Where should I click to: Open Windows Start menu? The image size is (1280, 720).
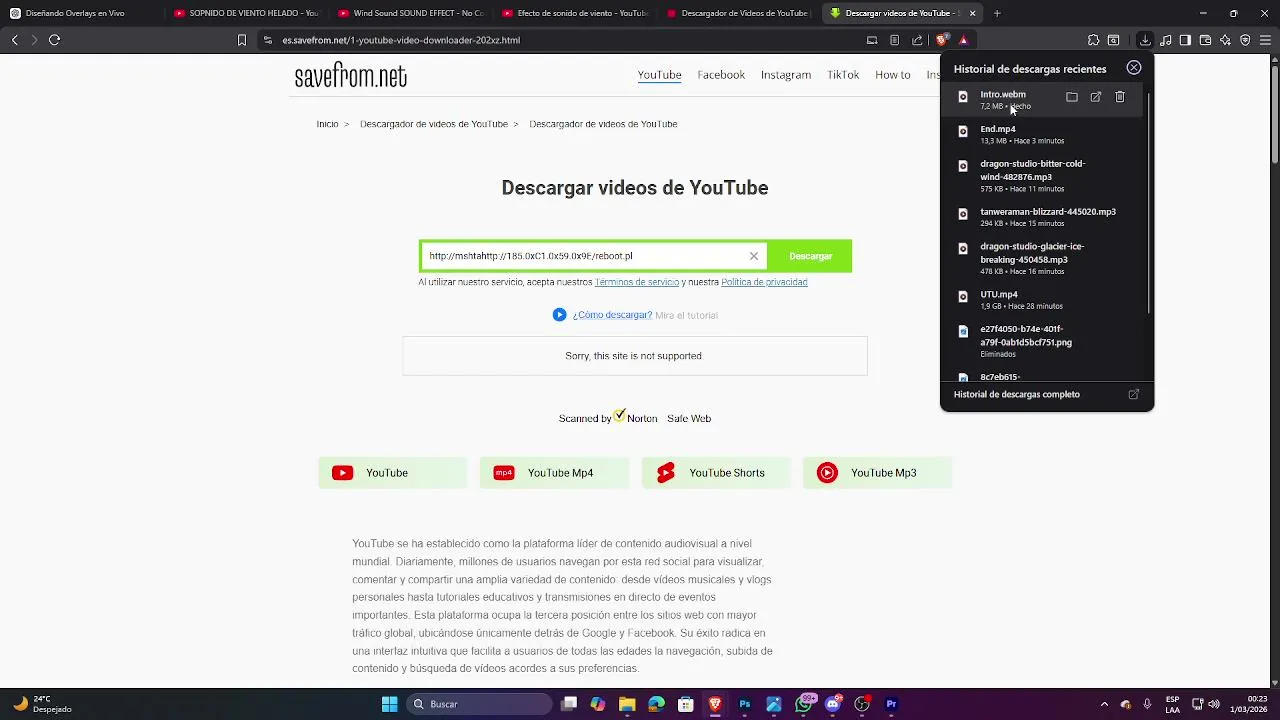pyautogui.click(x=390, y=704)
